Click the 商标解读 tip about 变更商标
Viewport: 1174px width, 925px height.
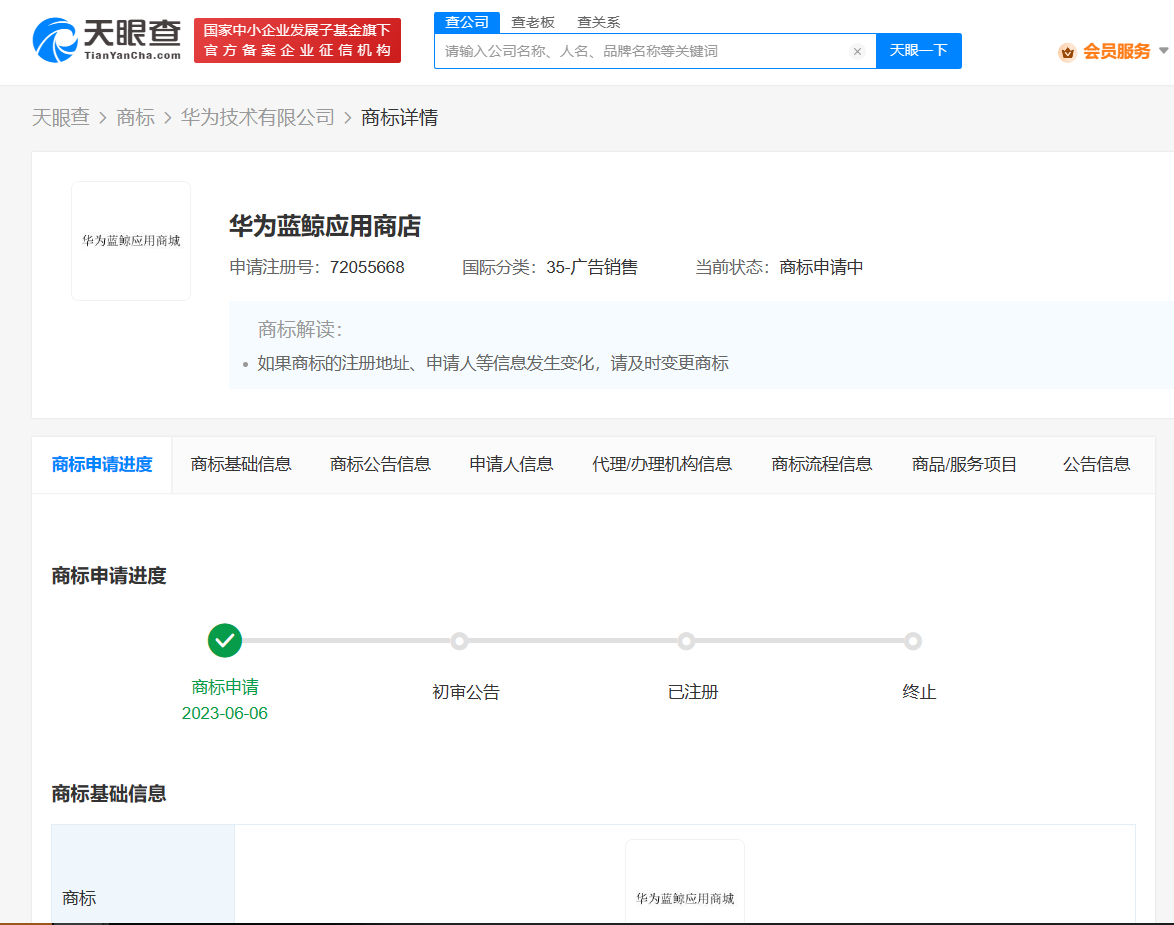[493, 363]
